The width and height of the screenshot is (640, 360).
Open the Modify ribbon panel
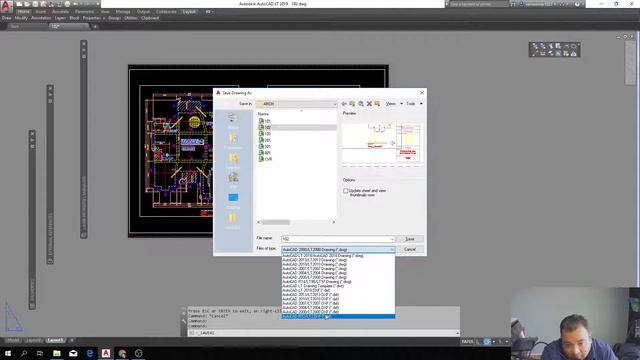coord(21,18)
